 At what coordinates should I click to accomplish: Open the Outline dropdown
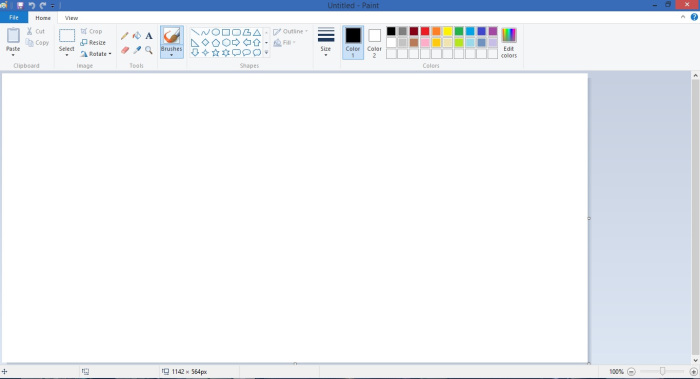coord(290,31)
